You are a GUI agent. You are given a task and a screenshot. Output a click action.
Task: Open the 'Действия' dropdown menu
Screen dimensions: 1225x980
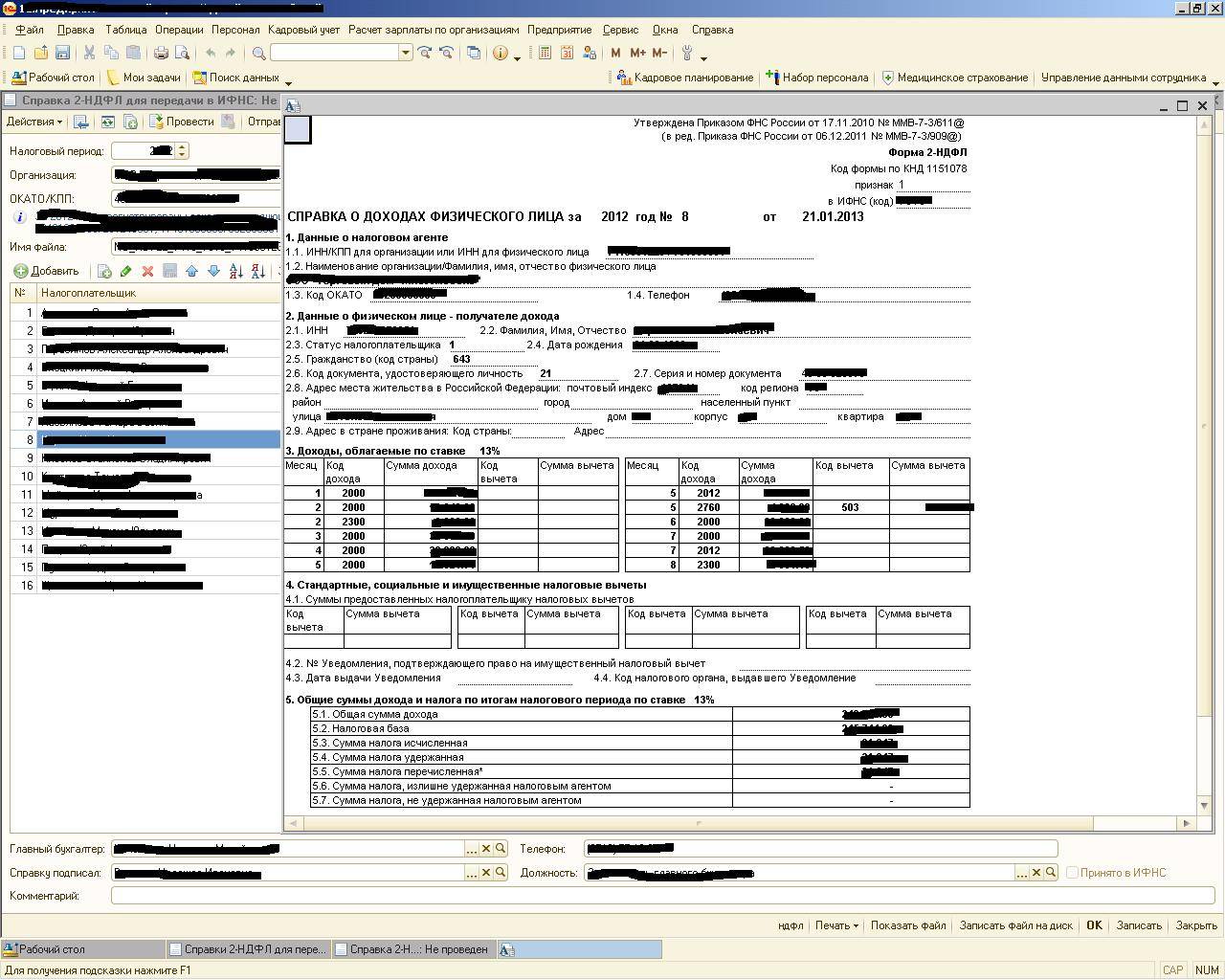(x=34, y=122)
